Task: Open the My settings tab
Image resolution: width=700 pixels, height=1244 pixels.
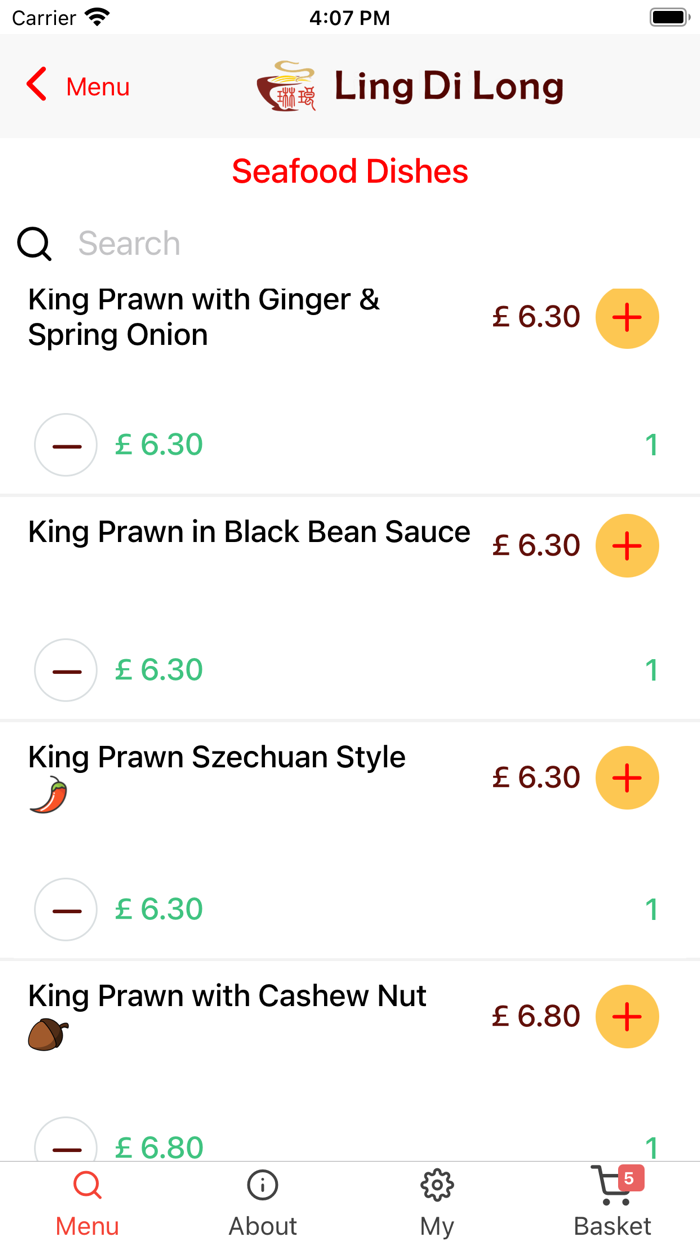Action: click(437, 1203)
